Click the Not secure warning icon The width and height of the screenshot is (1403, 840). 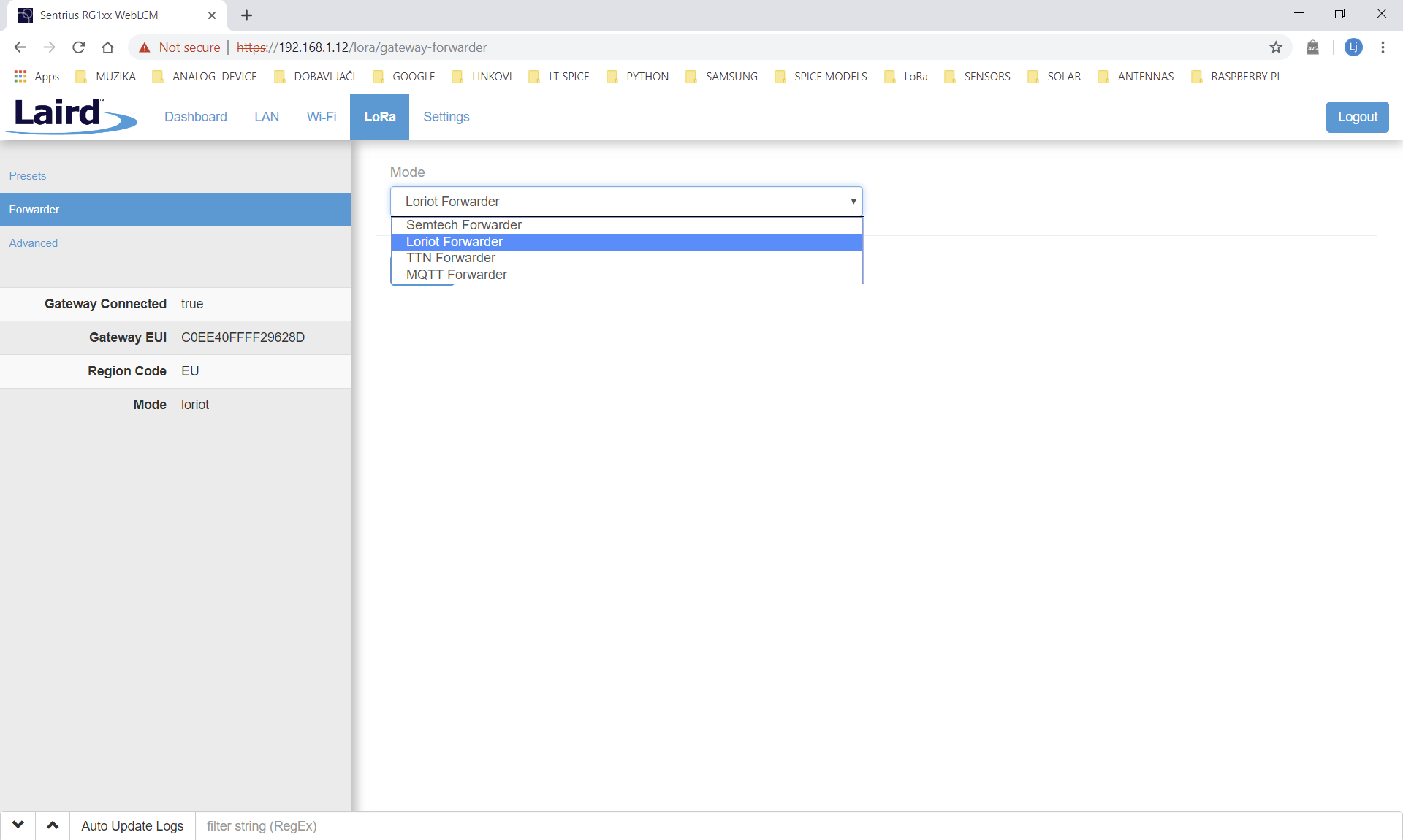pyautogui.click(x=145, y=47)
